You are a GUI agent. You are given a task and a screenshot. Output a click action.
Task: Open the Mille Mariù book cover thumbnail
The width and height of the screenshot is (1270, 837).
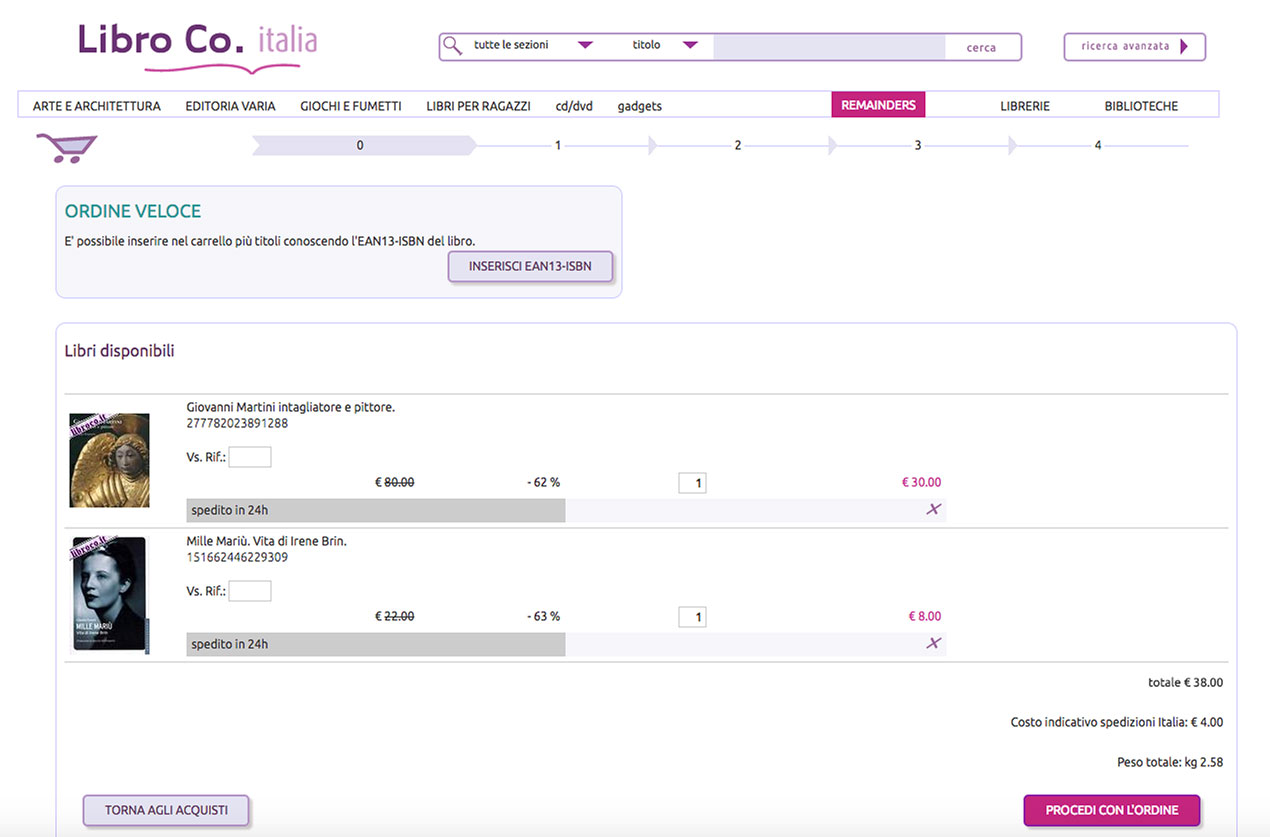[x=109, y=595]
